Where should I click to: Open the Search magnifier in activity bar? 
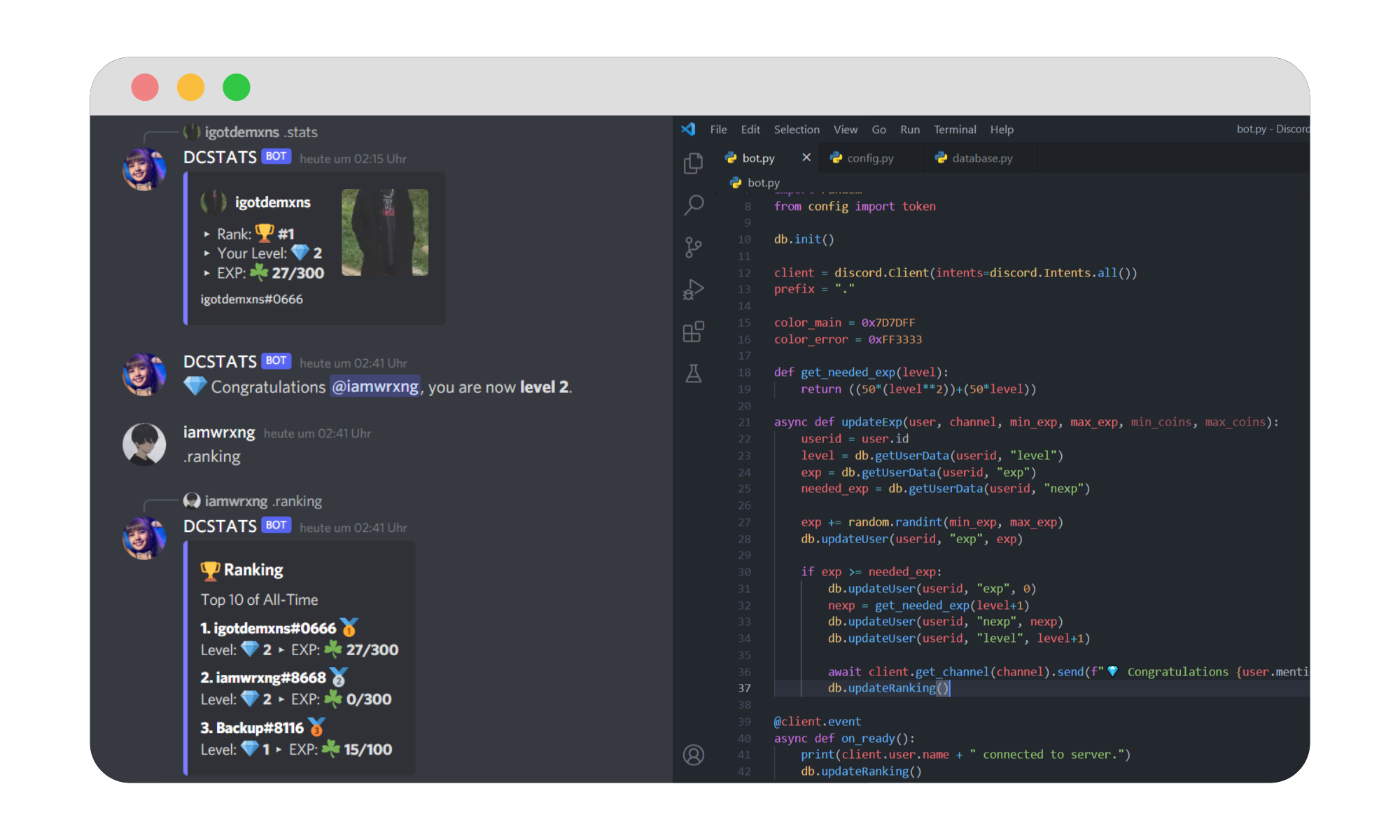693,205
